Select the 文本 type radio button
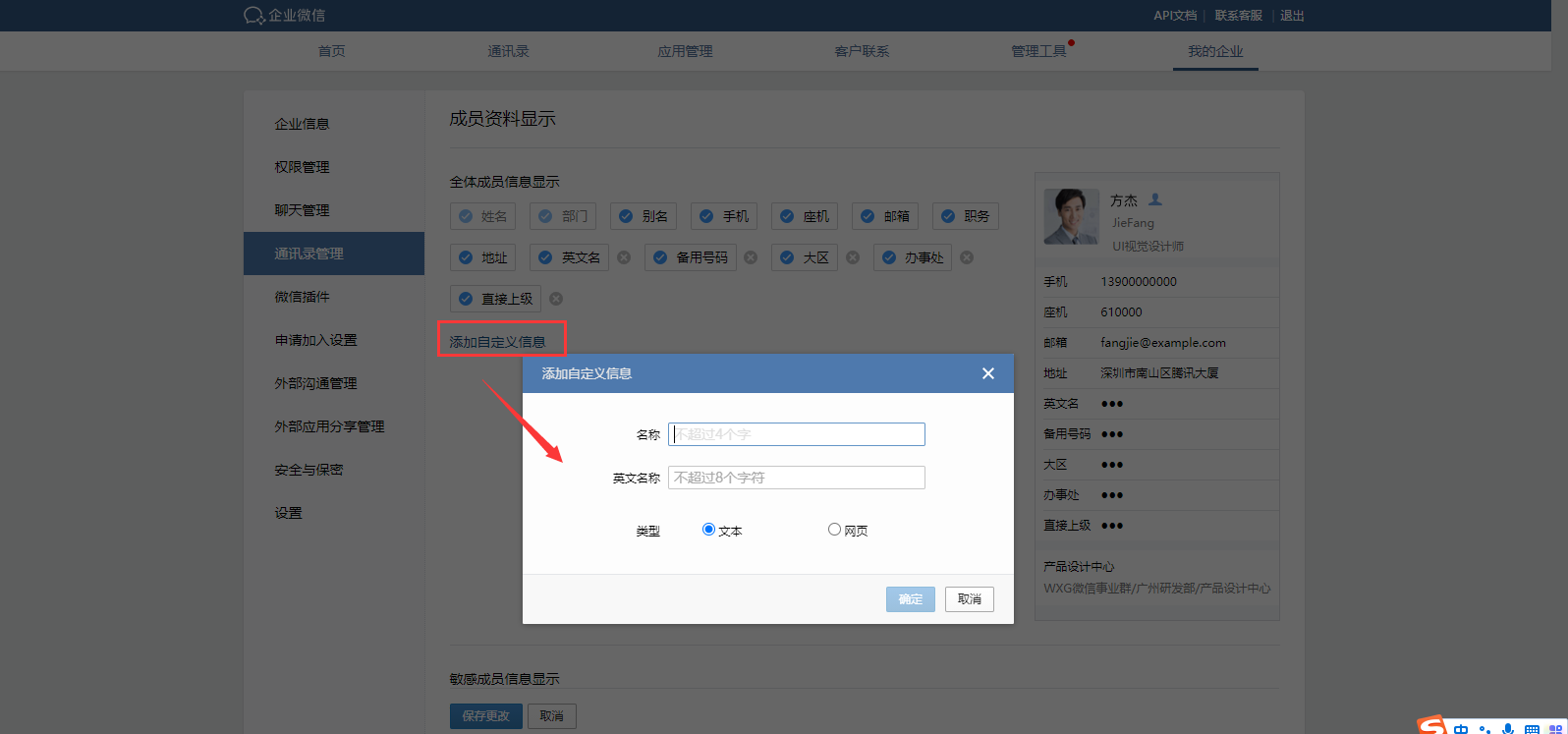 pyautogui.click(x=708, y=530)
